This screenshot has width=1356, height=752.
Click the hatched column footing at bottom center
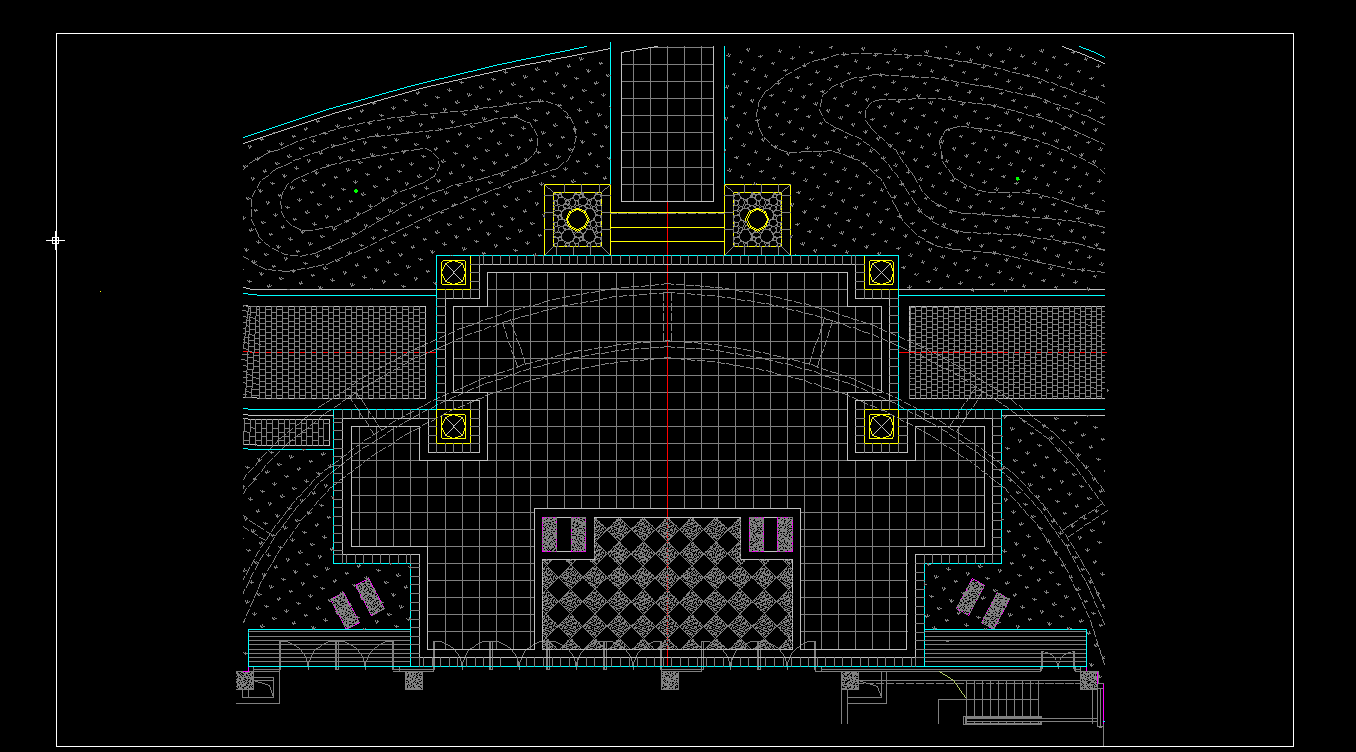pyautogui.click(x=670, y=680)
